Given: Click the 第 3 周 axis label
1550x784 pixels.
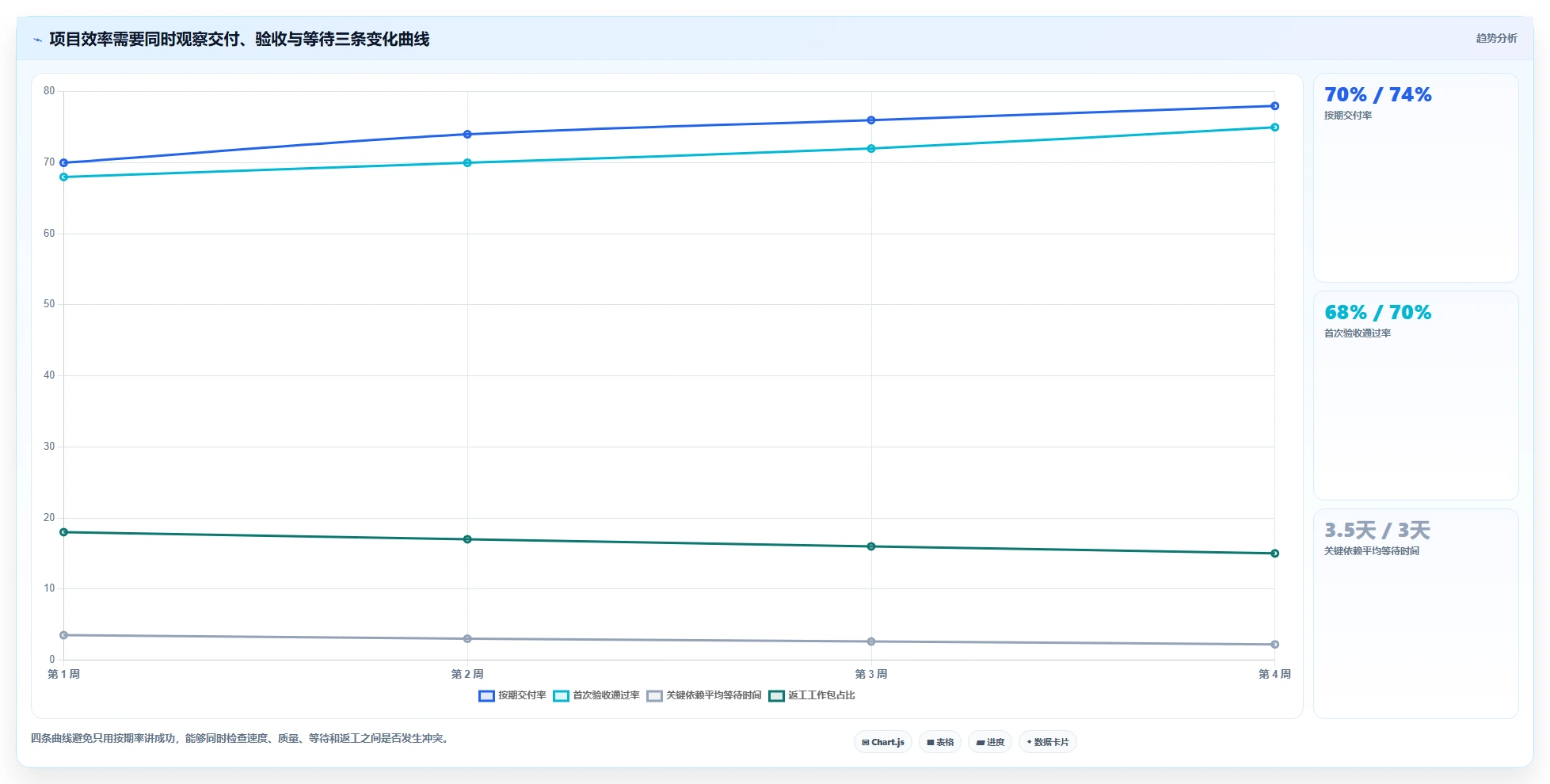Looking at the screenshot, I should 871,674.
